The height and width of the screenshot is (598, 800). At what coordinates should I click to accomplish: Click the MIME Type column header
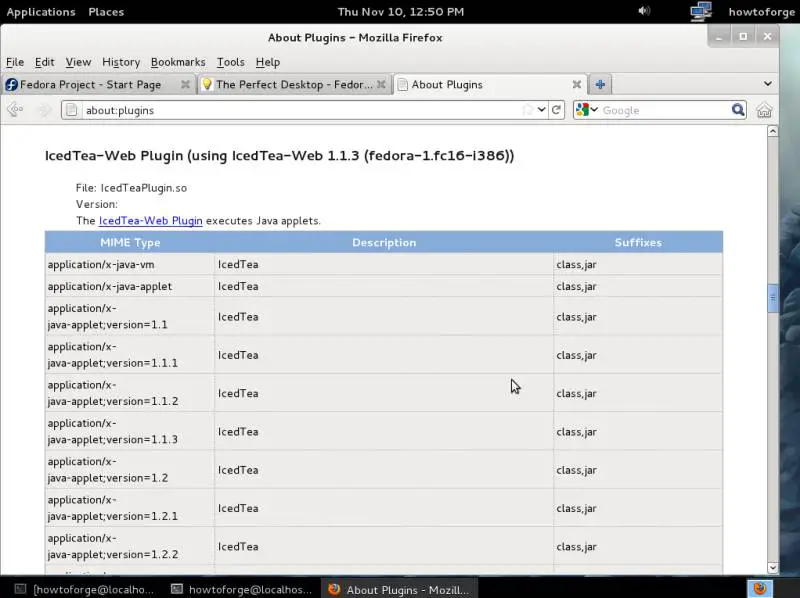[130, 242]
